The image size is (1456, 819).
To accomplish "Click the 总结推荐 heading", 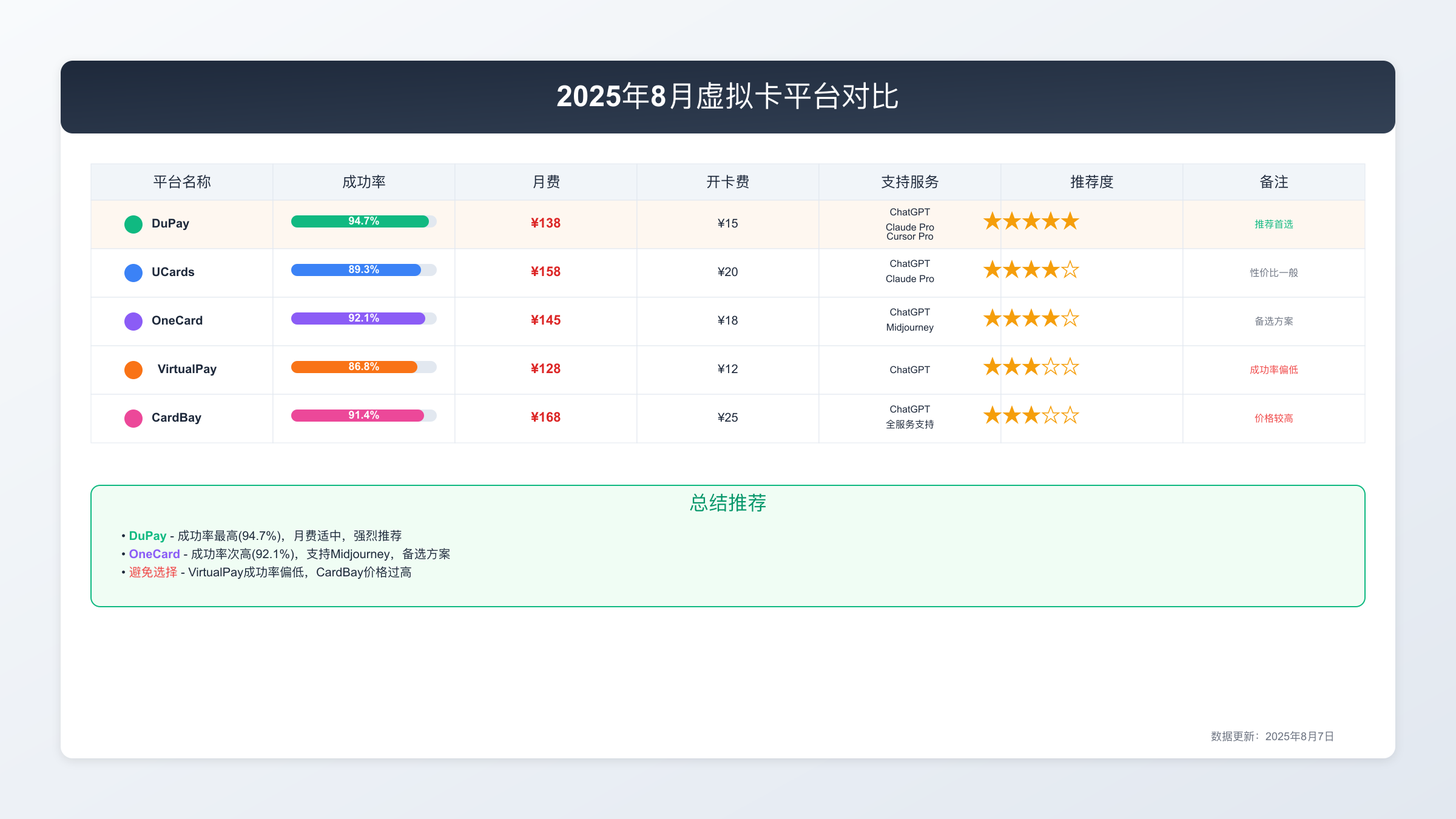I will 728,503.
